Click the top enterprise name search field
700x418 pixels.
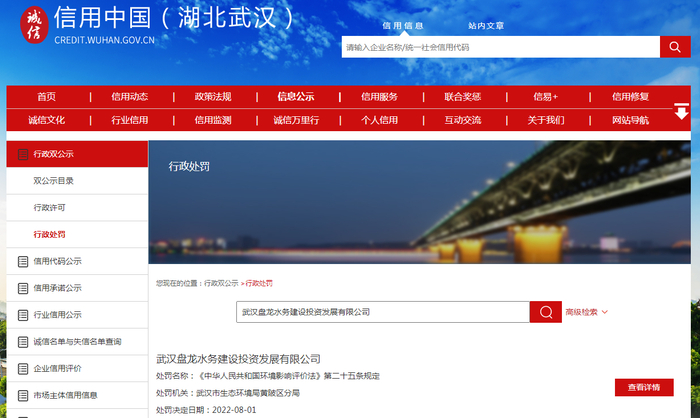point(501,47)
